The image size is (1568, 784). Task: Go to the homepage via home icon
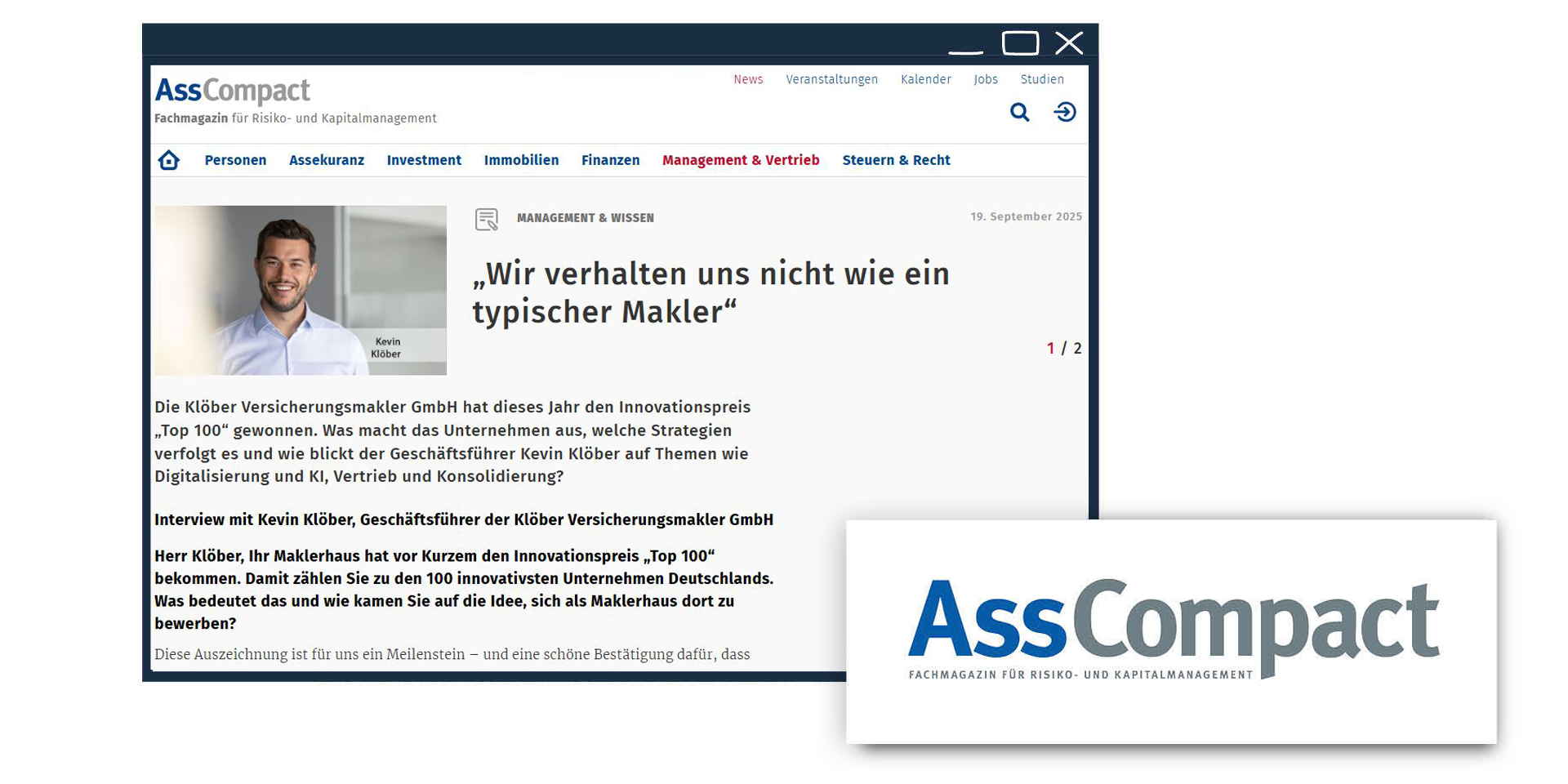pyautogui.click(x=169, y=160)
